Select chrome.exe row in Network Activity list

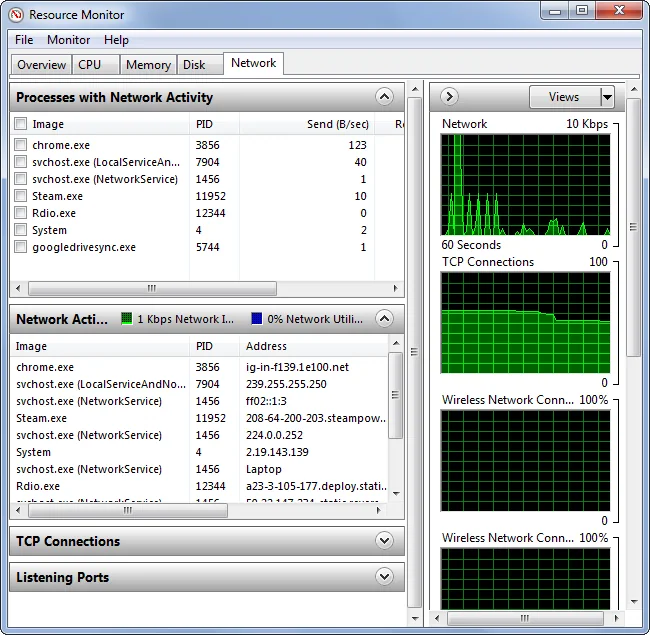199,367
